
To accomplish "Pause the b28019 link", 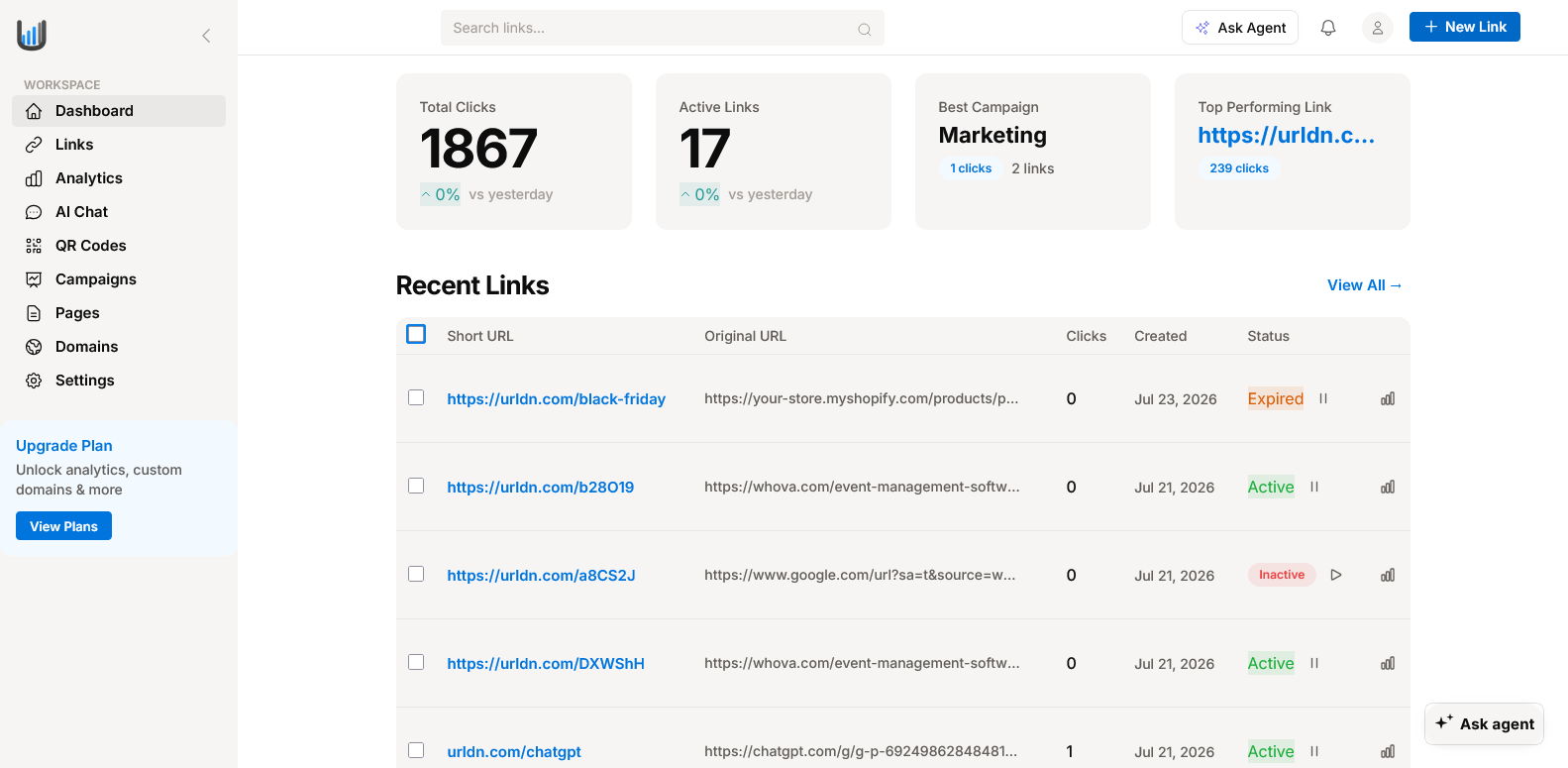I will [1314, 487].
